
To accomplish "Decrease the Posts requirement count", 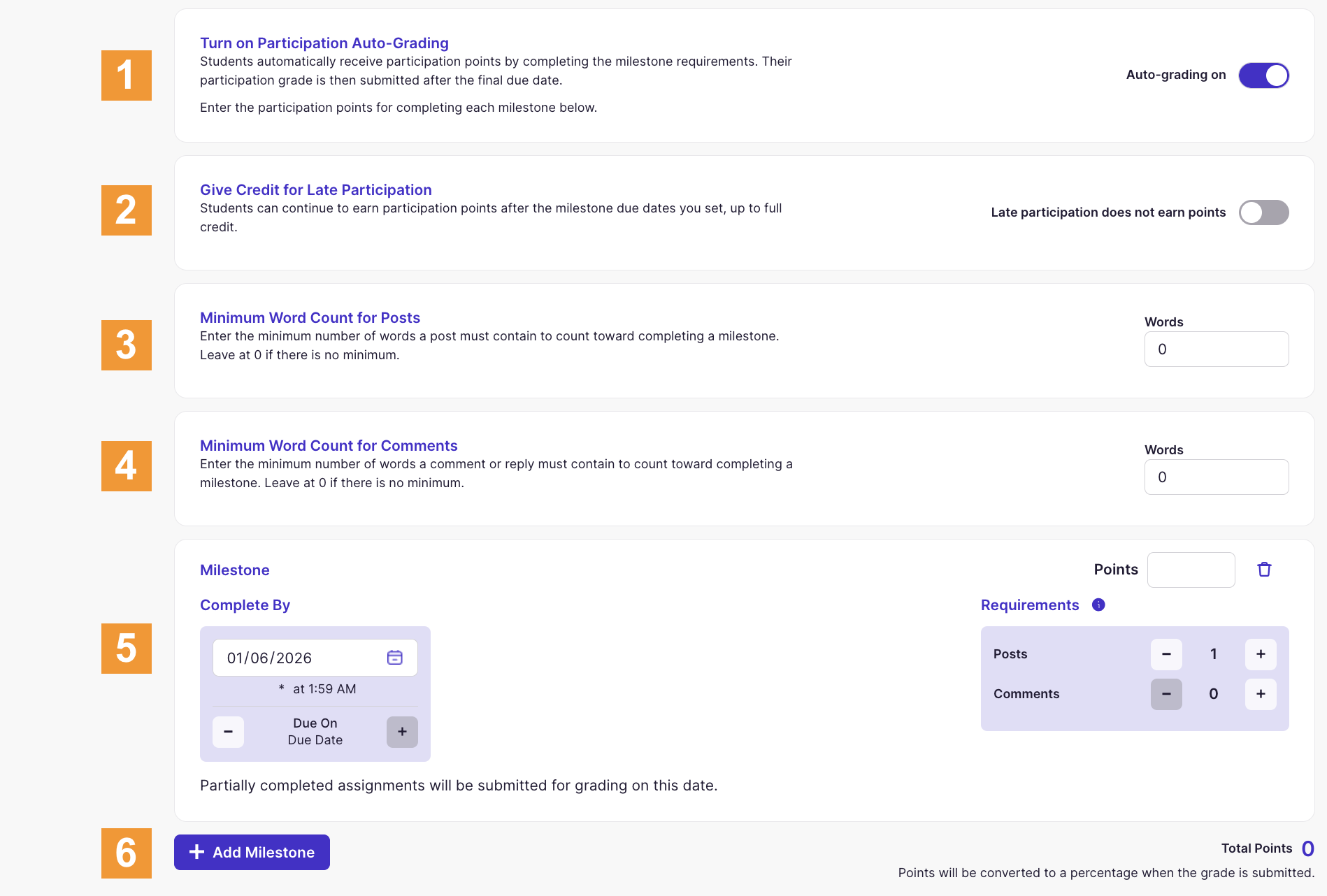I will (1166, 654).
